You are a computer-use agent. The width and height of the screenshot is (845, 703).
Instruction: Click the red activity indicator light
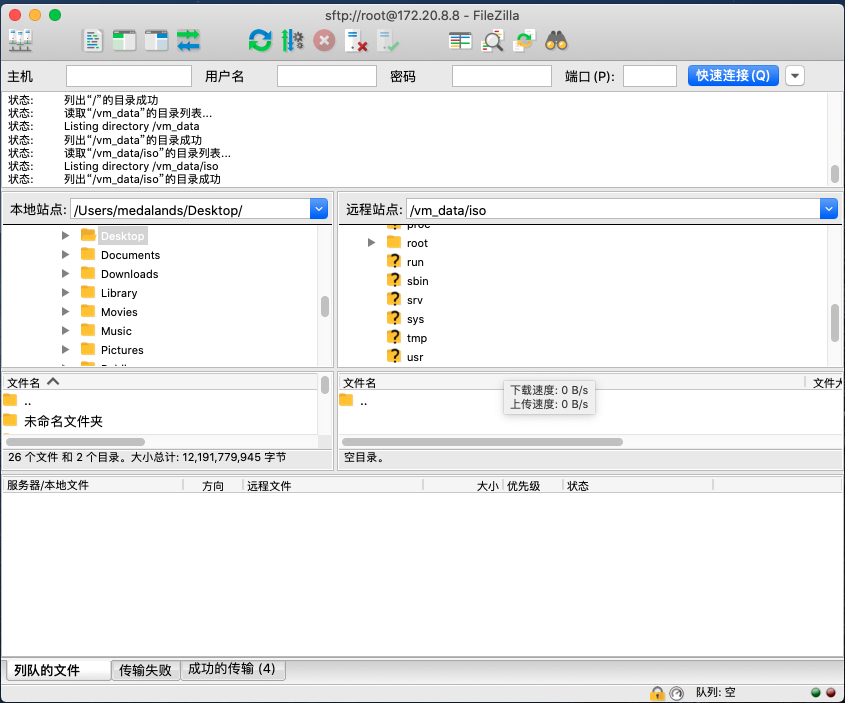pyautogui.click(x=831, y=693)
